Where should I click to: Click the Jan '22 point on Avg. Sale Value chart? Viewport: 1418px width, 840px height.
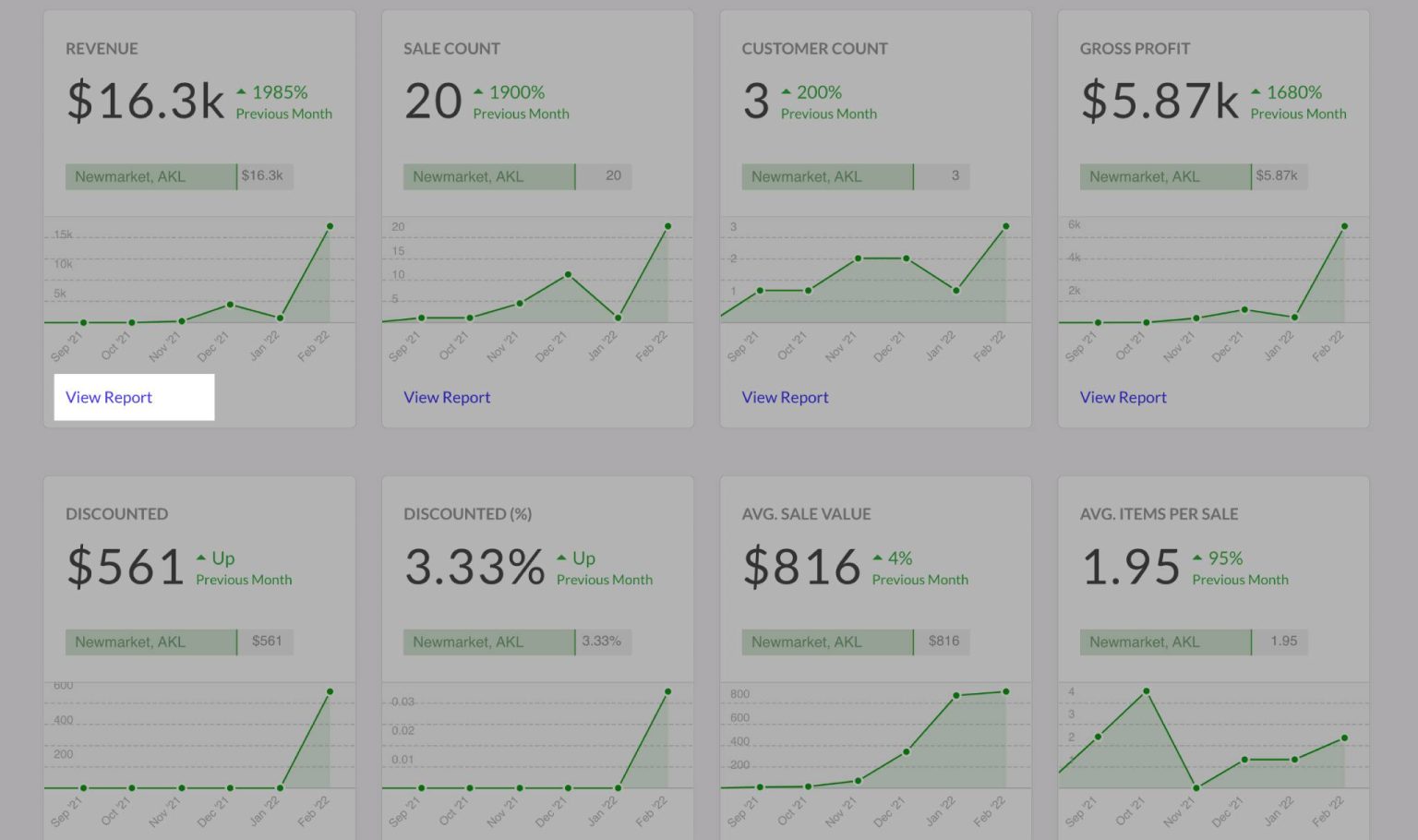(956, 696)
